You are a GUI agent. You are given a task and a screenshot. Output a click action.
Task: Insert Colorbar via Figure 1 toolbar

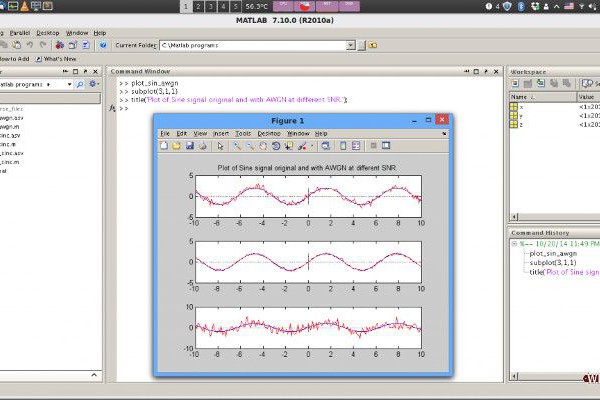pos(343,146)
